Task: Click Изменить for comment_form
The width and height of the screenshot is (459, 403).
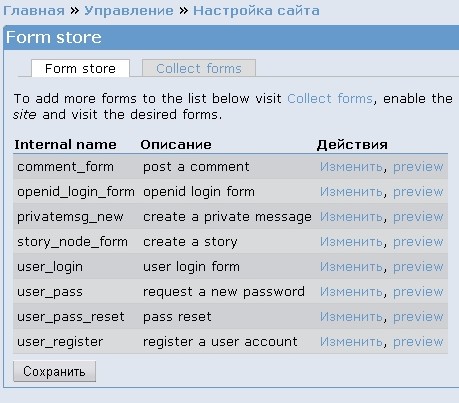Action: [x=351, y=167]
